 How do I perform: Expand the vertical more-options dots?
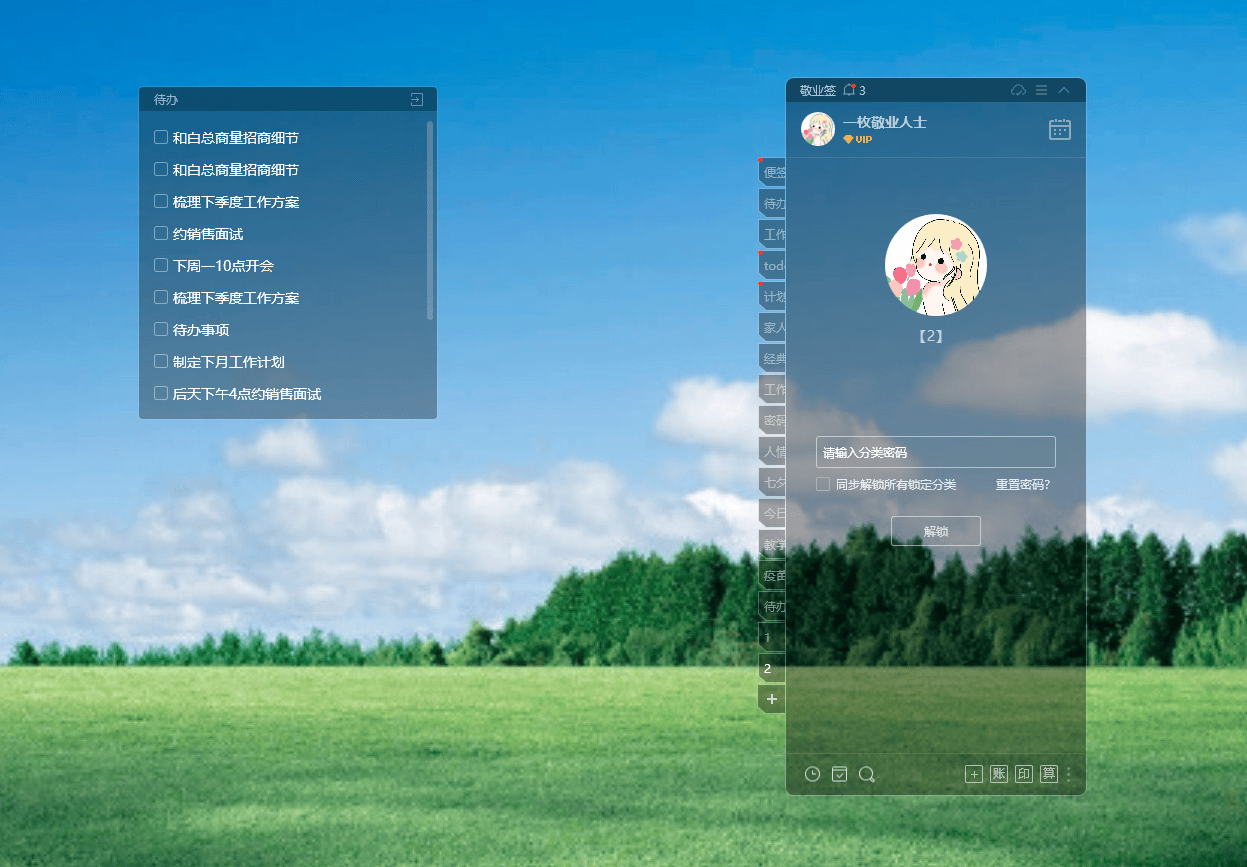(1069, 774)
